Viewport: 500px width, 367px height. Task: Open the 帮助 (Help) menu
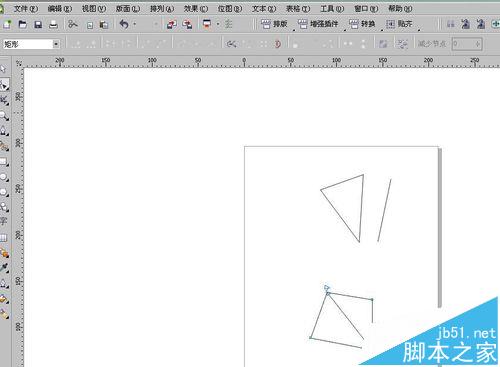(400, 8)
